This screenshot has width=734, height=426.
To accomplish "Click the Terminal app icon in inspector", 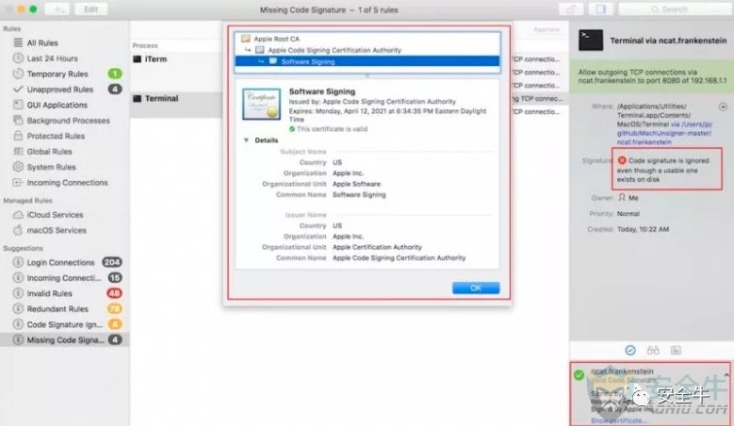I will click(x=590, y=40).
